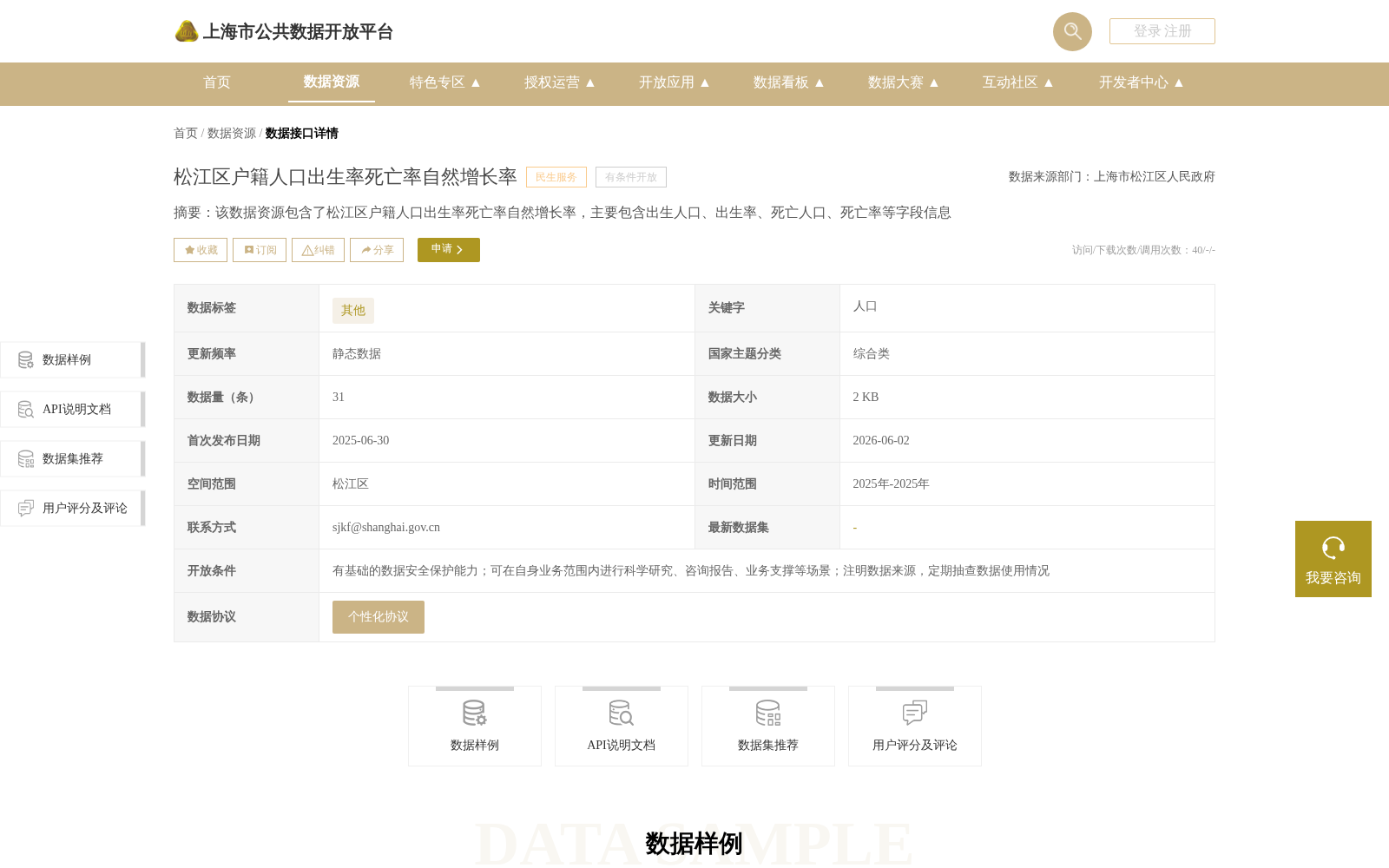Click contact email sjkf@shanghai.gov.cn
The width and height of the screenshot is (1389, 868).
pos(386,528)
